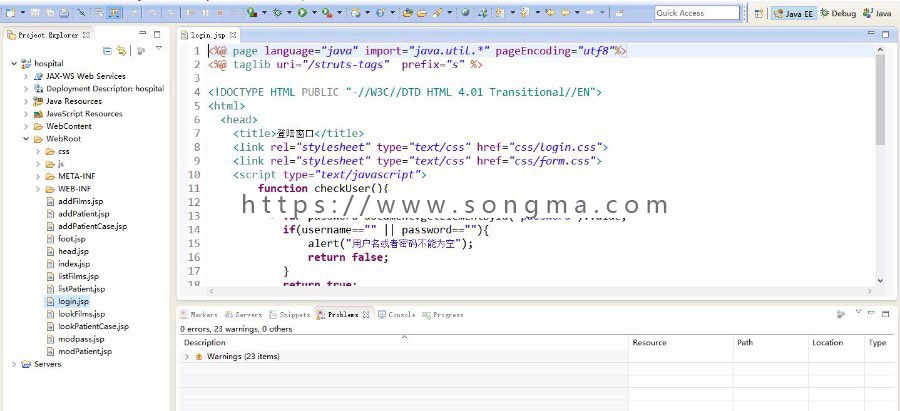Collapse the WebRoot folder
Viewport: 900px width, 411px height.
tap(26, 139)
